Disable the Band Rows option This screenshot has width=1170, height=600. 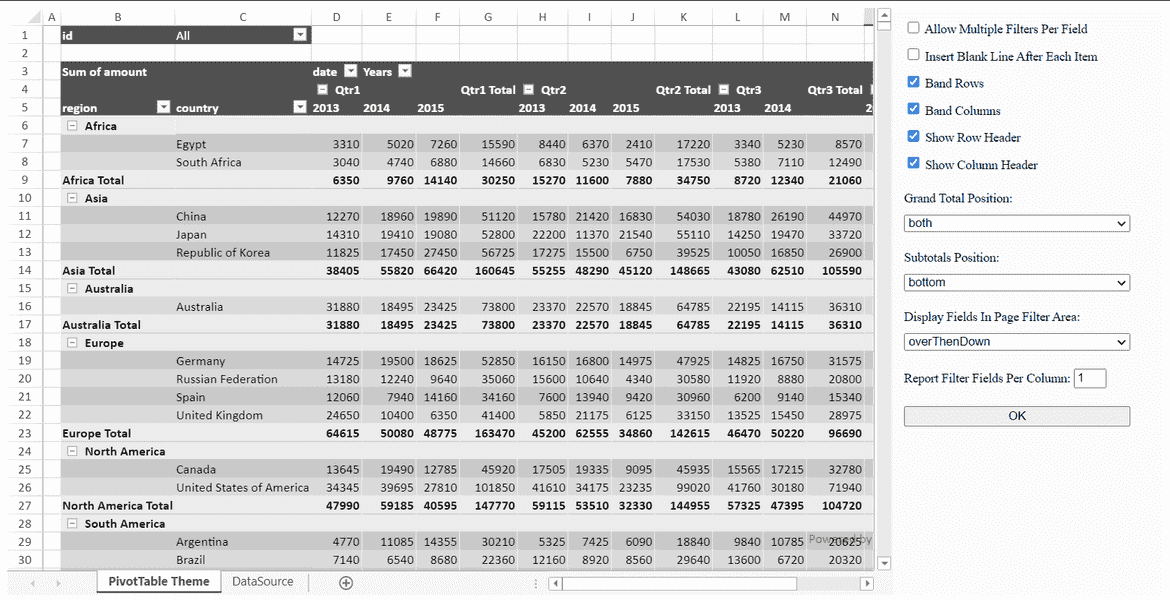click(913, 83)
